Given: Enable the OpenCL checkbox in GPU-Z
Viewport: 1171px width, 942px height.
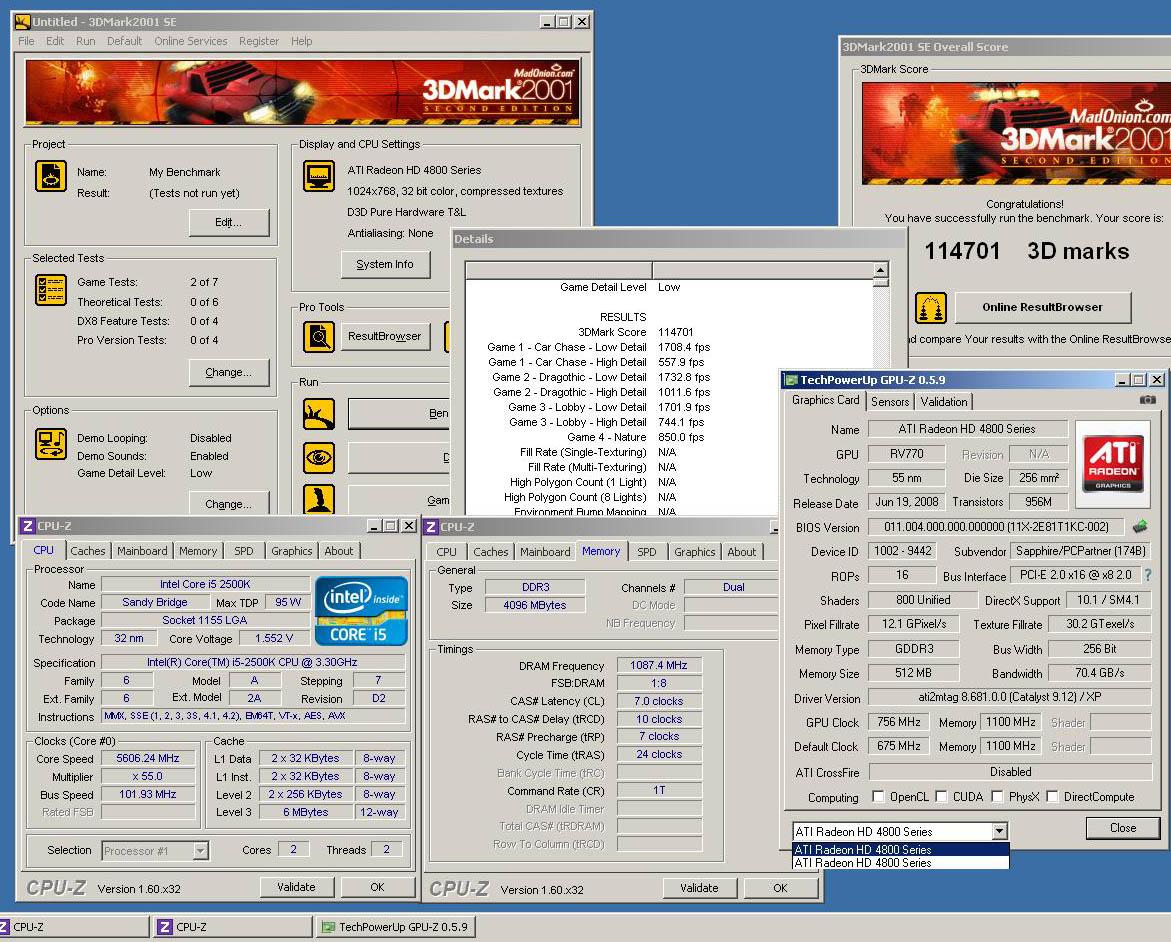Looking at the screenshot, I should [878, 796].
